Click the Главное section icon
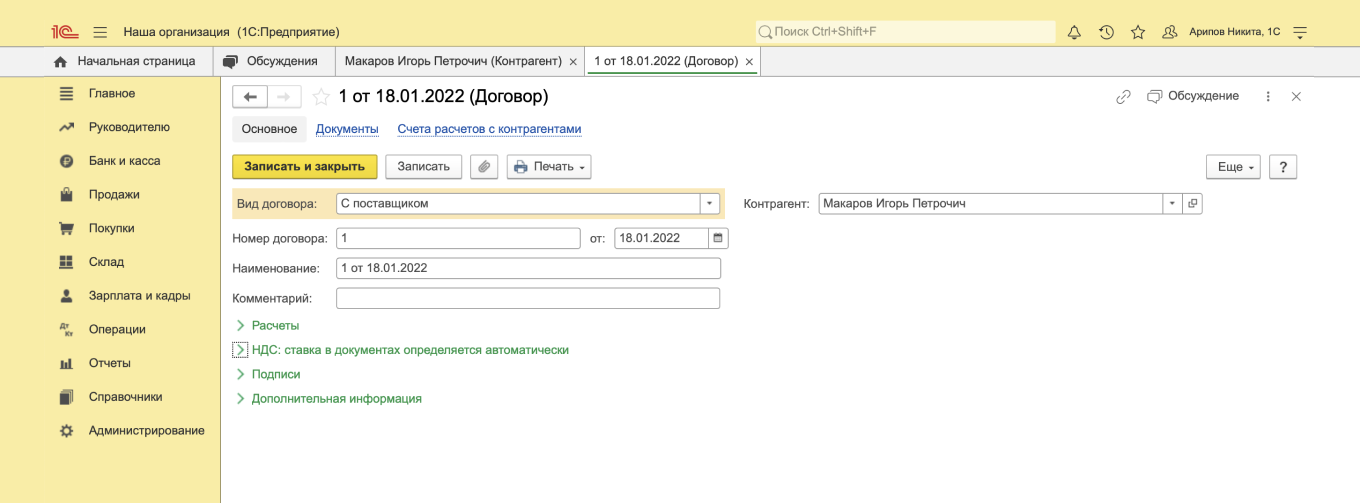Screen dimensions: 1360x503 (67, 93)
